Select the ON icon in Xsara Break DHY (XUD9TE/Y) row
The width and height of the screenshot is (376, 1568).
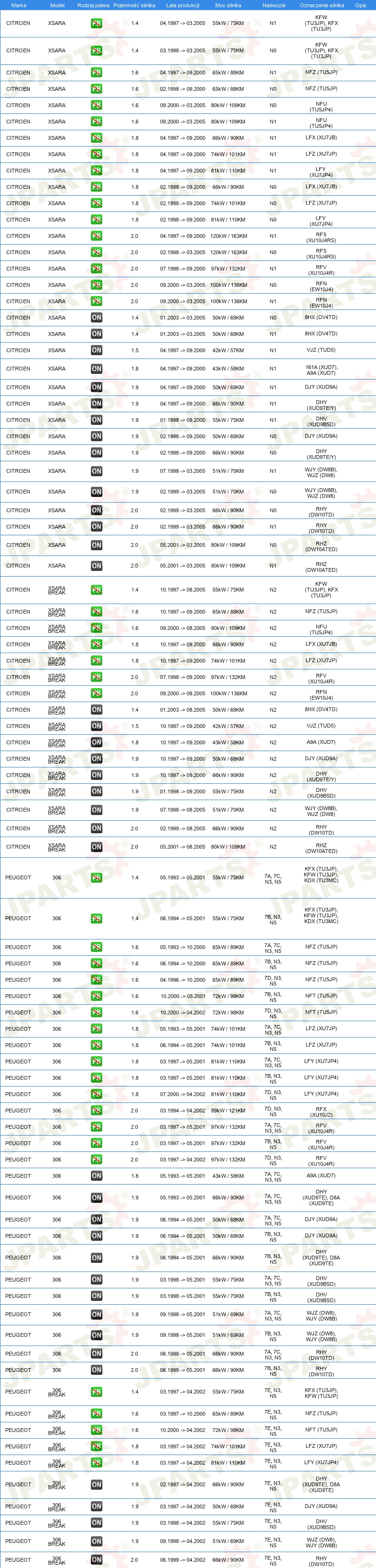[x=96, y=776]
